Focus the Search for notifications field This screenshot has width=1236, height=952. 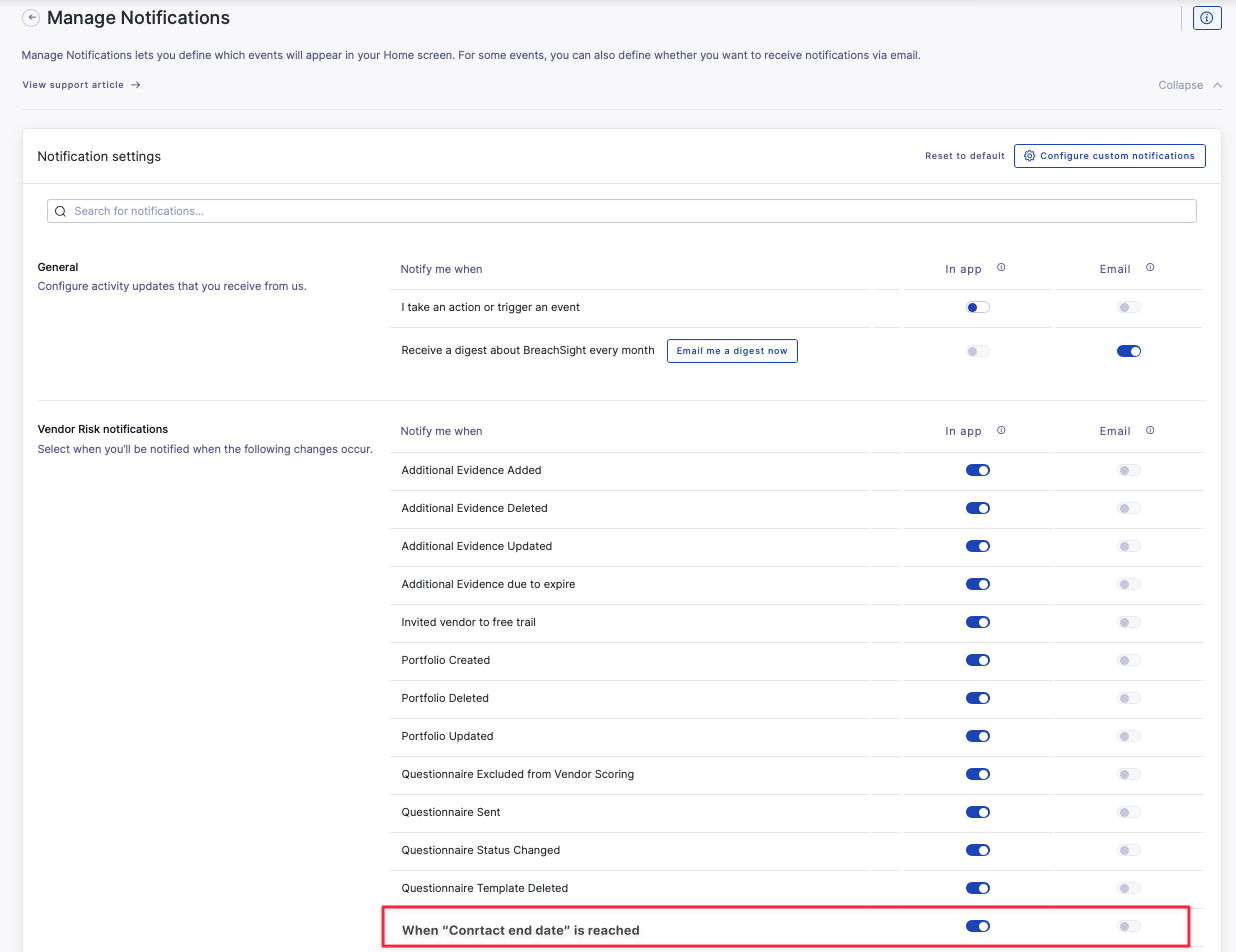[622, 211]
